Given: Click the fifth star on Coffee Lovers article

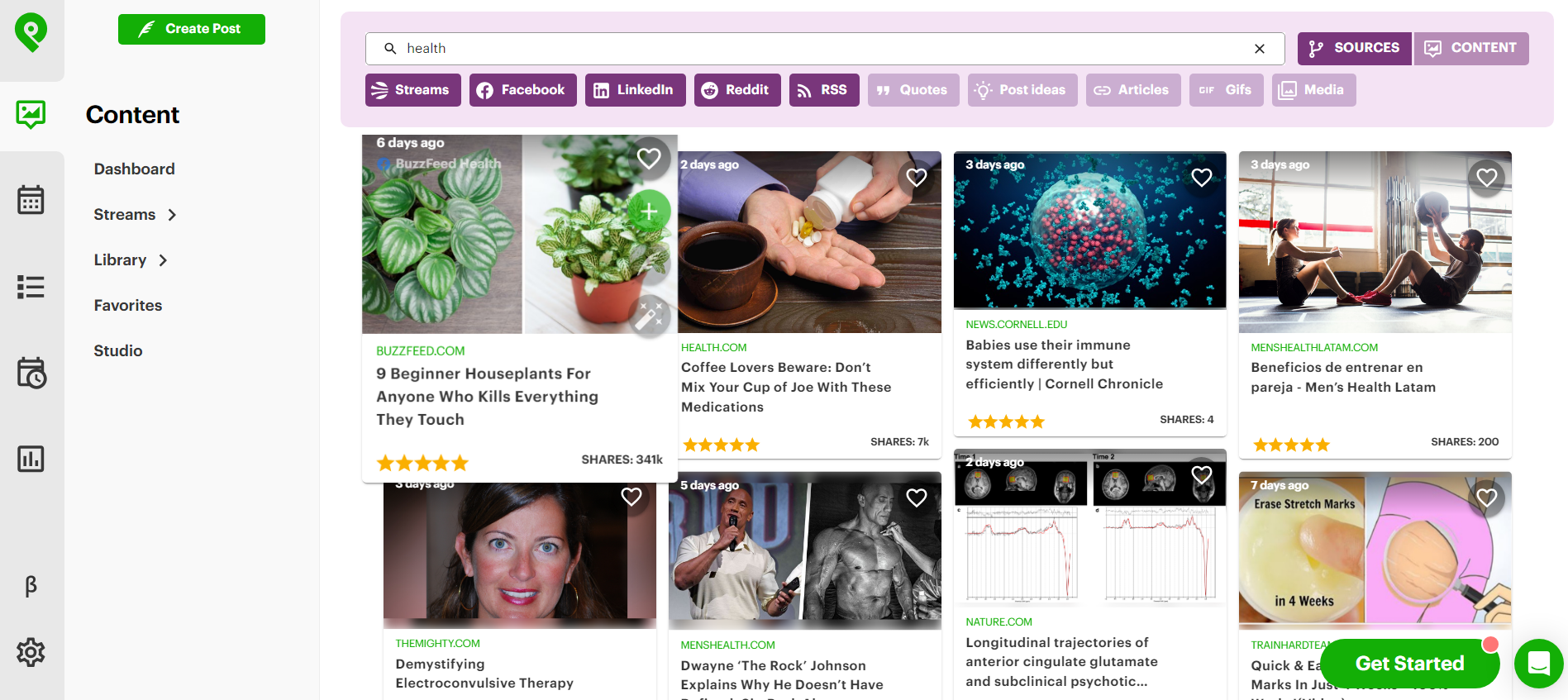Looking at the screenshot, I should click(754, 444).
